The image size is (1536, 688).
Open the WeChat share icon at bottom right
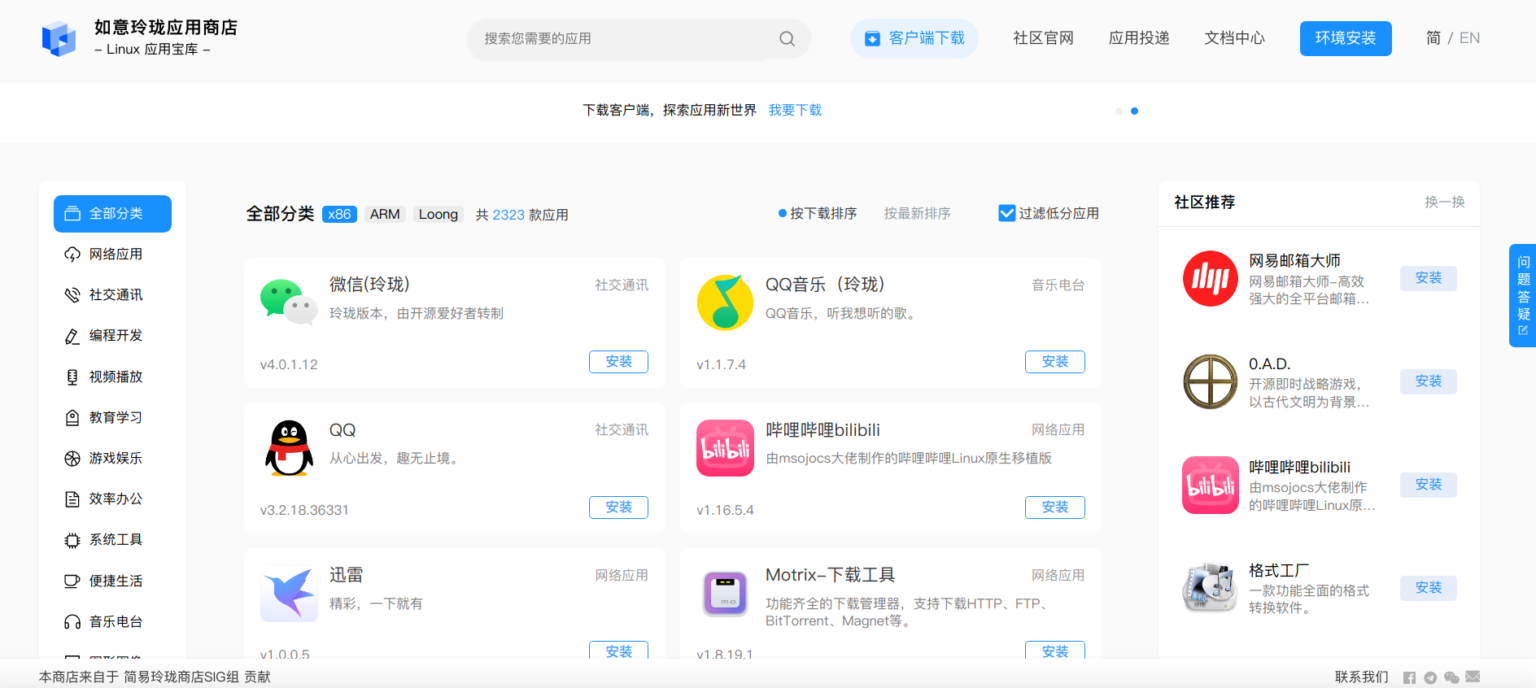click(1451, 677)
